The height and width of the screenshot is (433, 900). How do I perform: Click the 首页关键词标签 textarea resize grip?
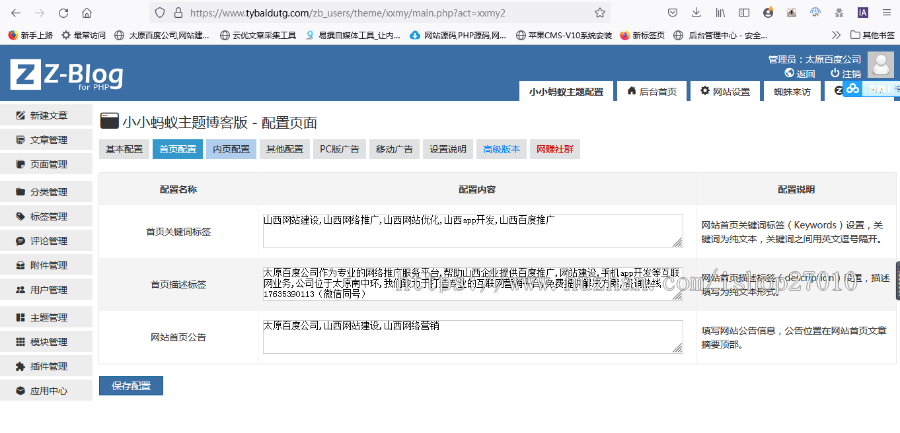tap(678, 243)
